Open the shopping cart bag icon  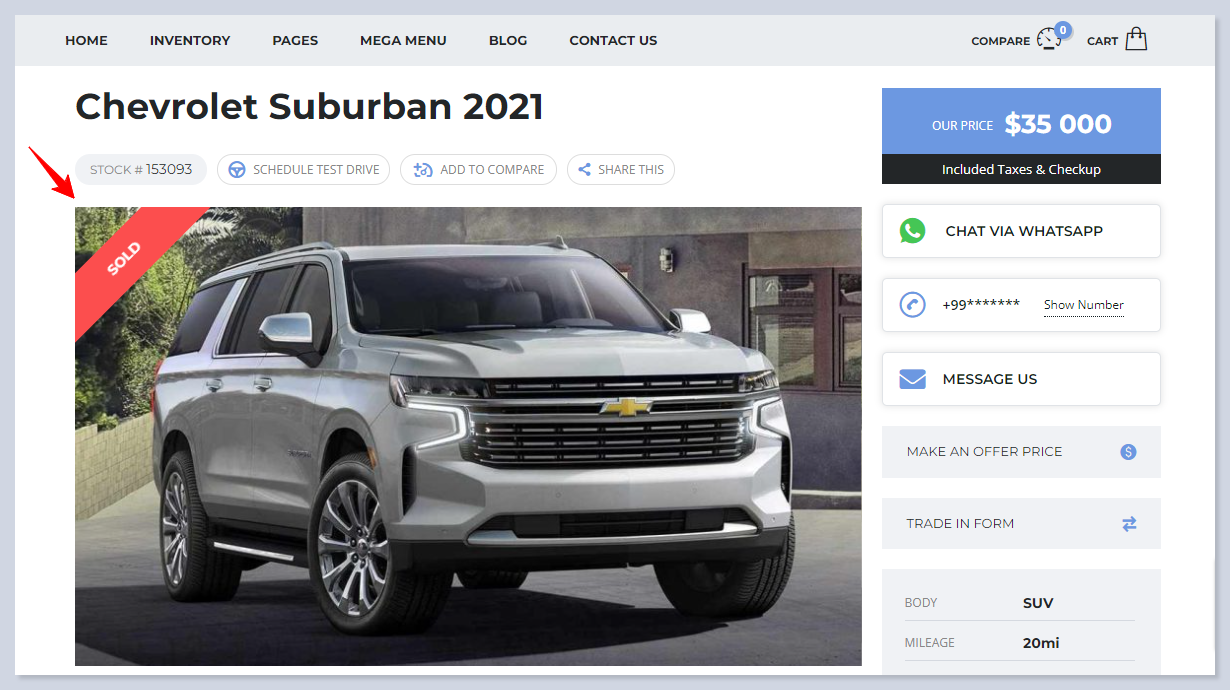[1136, 39]
